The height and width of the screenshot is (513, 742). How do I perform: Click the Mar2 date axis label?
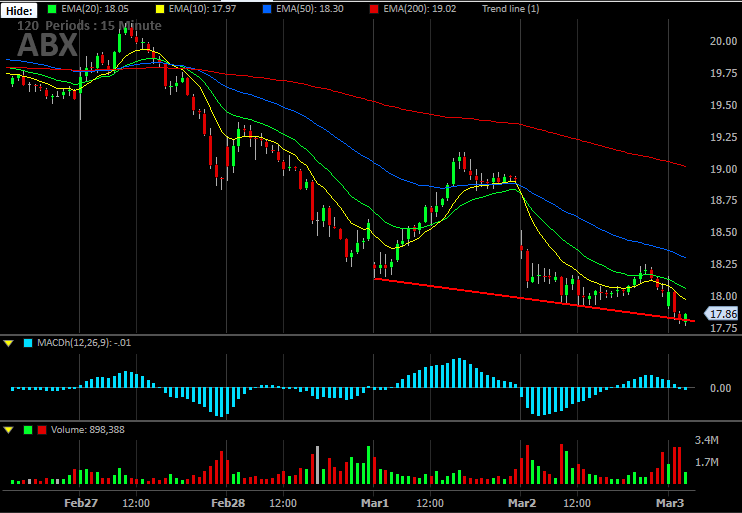click(522, 503)
